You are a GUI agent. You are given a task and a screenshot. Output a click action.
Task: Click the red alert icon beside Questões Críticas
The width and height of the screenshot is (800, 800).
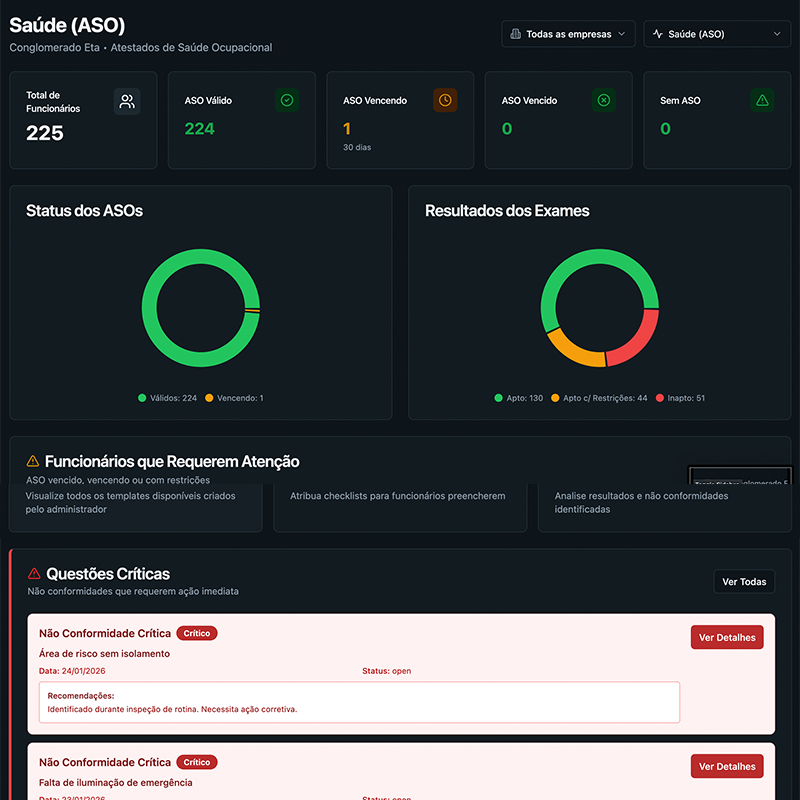coord(34,574)
